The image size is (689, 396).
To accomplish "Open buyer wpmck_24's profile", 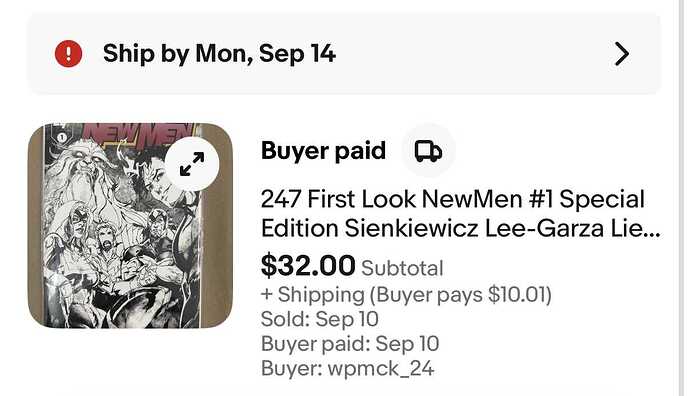I will click(x=381, y=368).
